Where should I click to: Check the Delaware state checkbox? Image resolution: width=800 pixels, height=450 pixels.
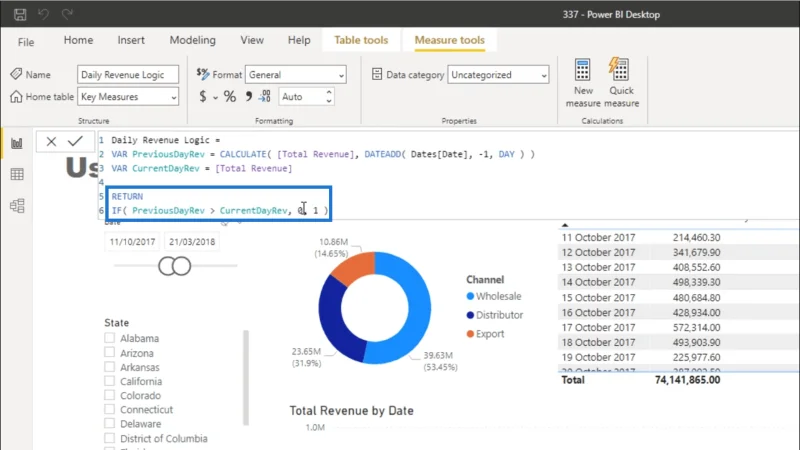(x=109, y=423)
